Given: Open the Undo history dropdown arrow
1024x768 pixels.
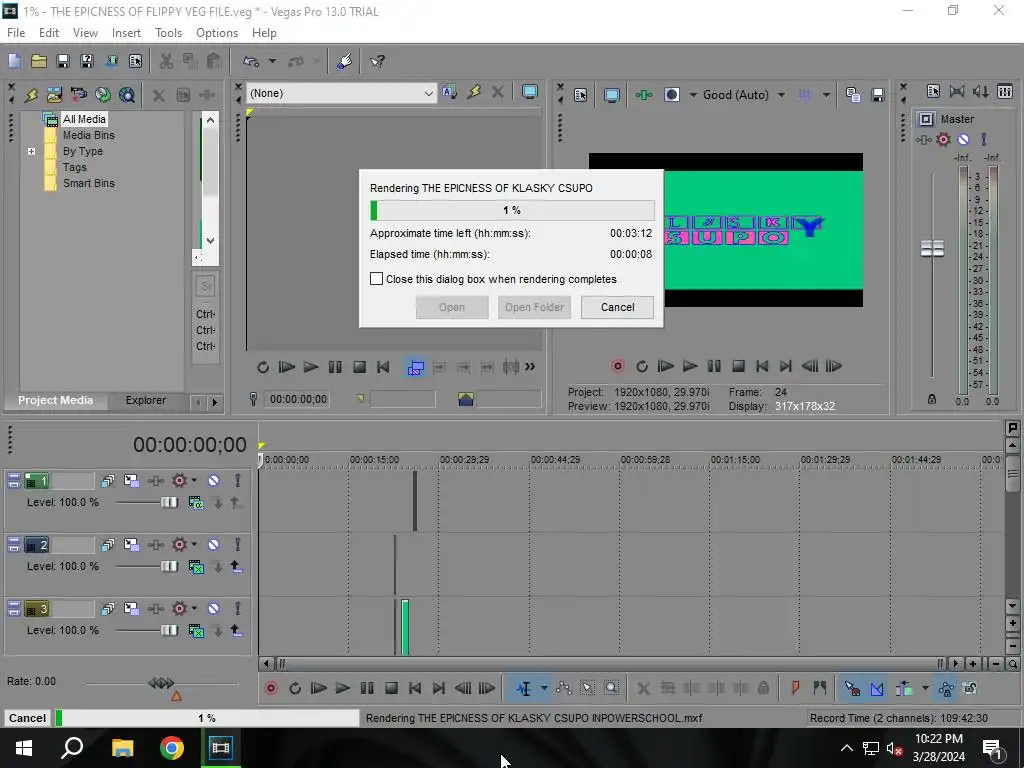Looking at the screenshot, I should [x=272, y=61].
